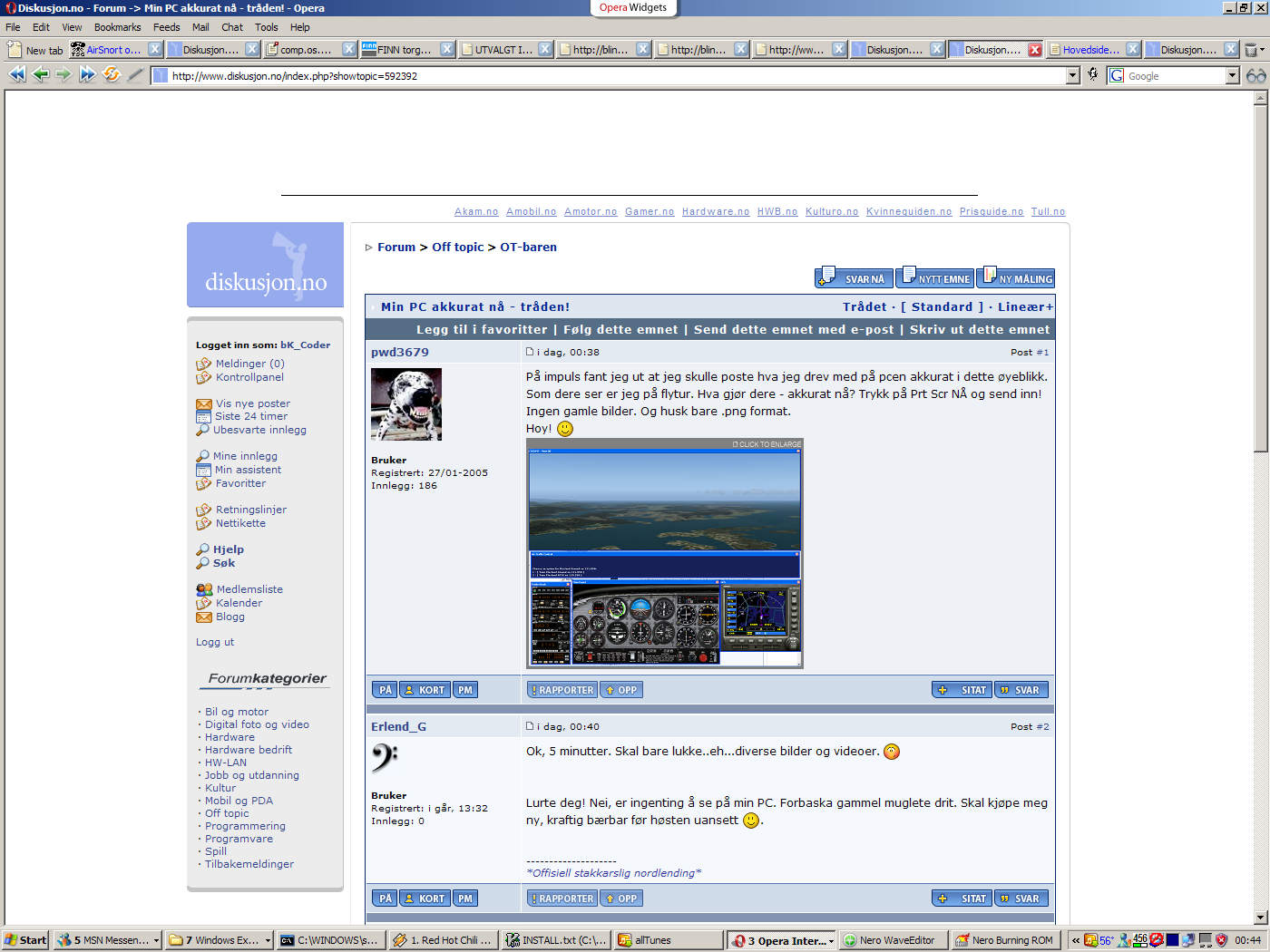The width and height of the screenshot is (1270, 952).
Task: Open the closed tabs trash can icon
Action: point(1251,50)
